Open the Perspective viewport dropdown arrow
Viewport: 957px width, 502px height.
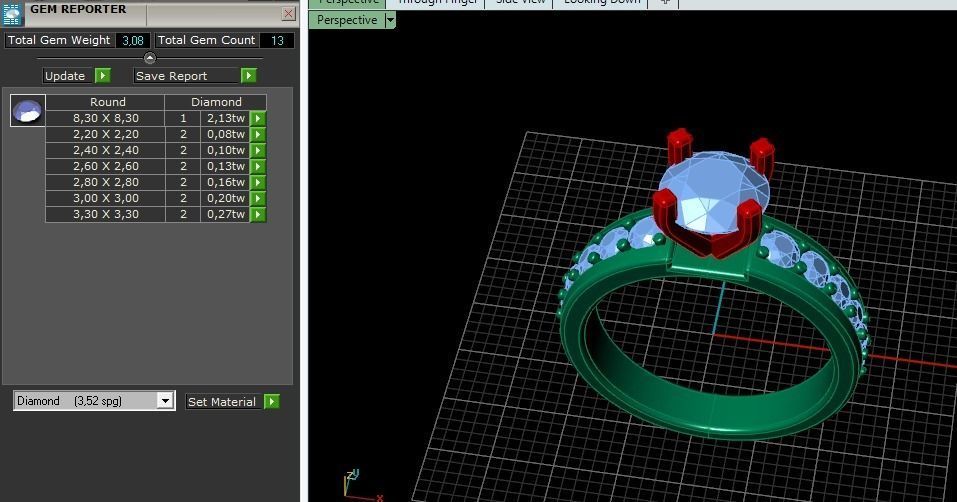coord(390,20)
